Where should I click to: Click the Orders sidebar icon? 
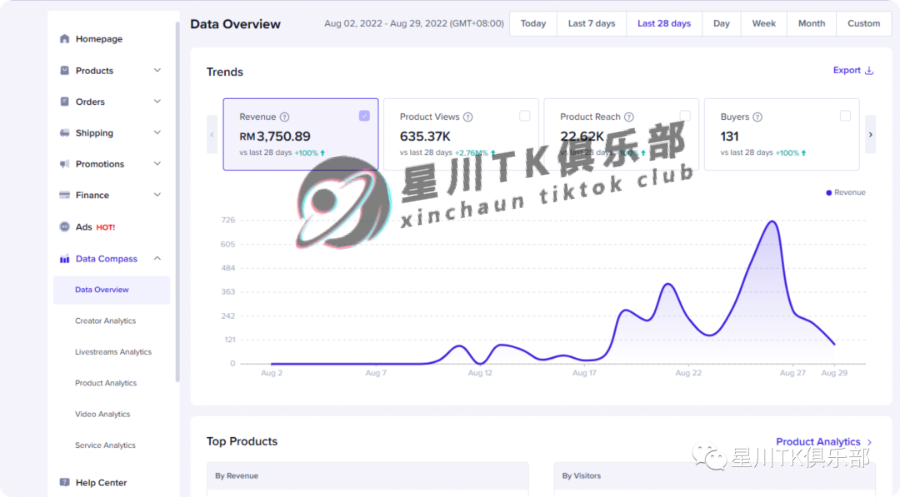(x=64, y=102)
